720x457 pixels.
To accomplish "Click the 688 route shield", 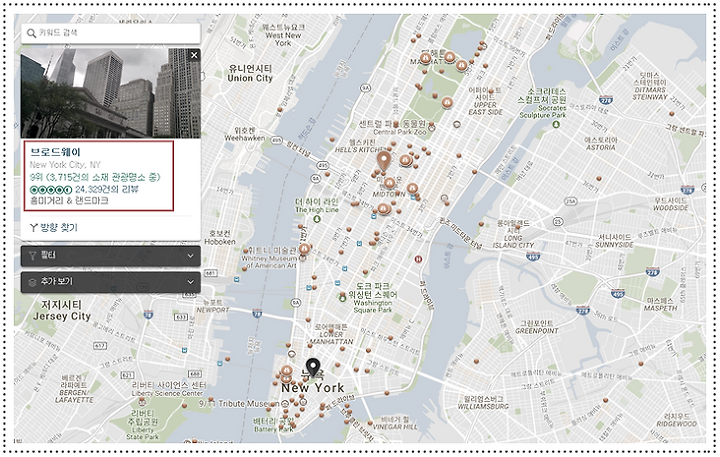I will click(x=195, y=374).
